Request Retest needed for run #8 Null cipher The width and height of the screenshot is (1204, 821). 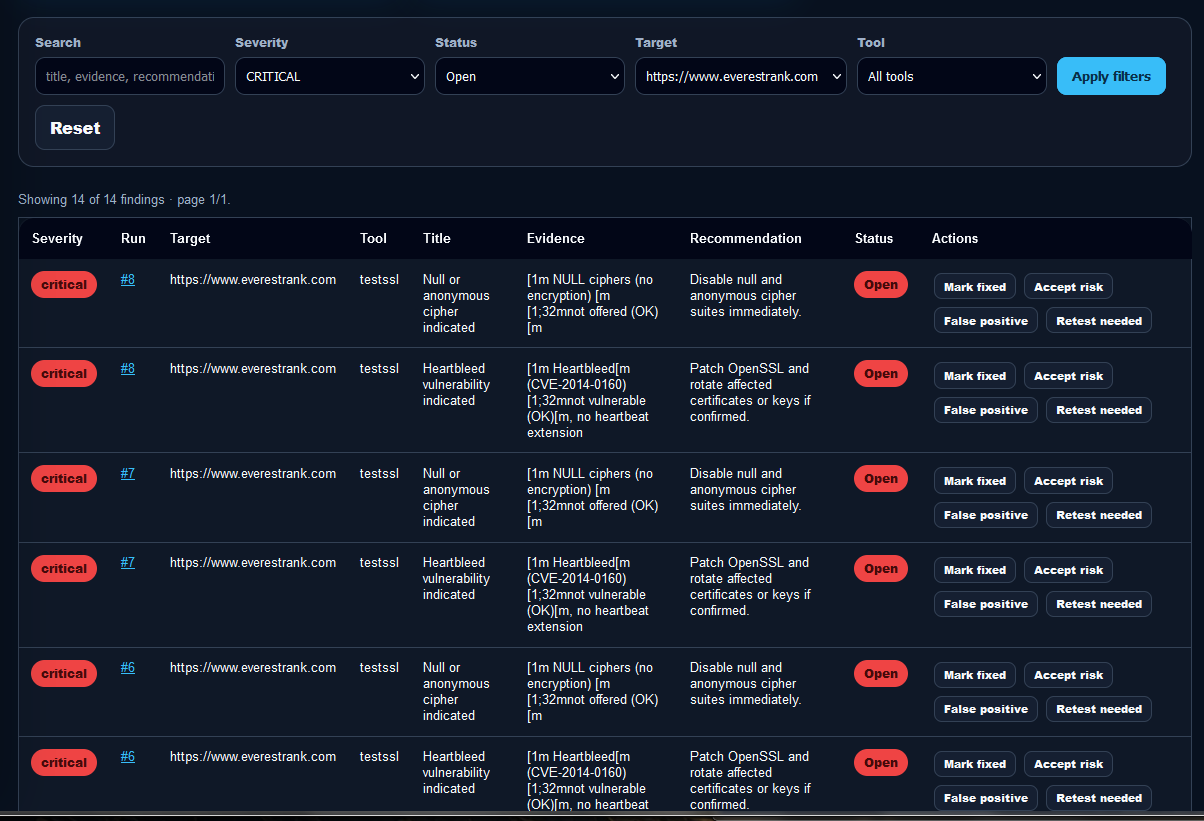pos(1099,321)
